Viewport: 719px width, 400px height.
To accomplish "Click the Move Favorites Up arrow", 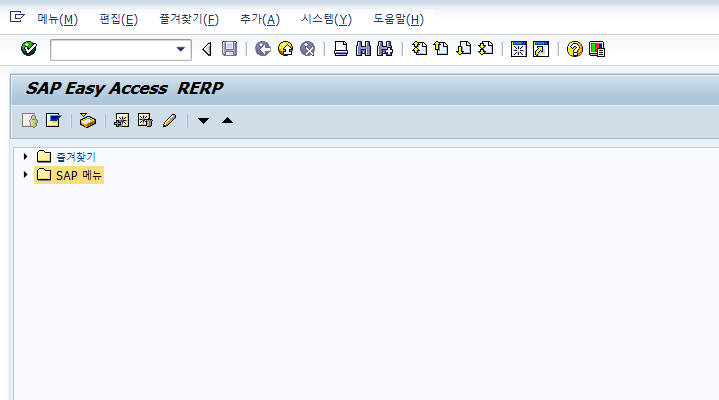I will click(227, 121).
